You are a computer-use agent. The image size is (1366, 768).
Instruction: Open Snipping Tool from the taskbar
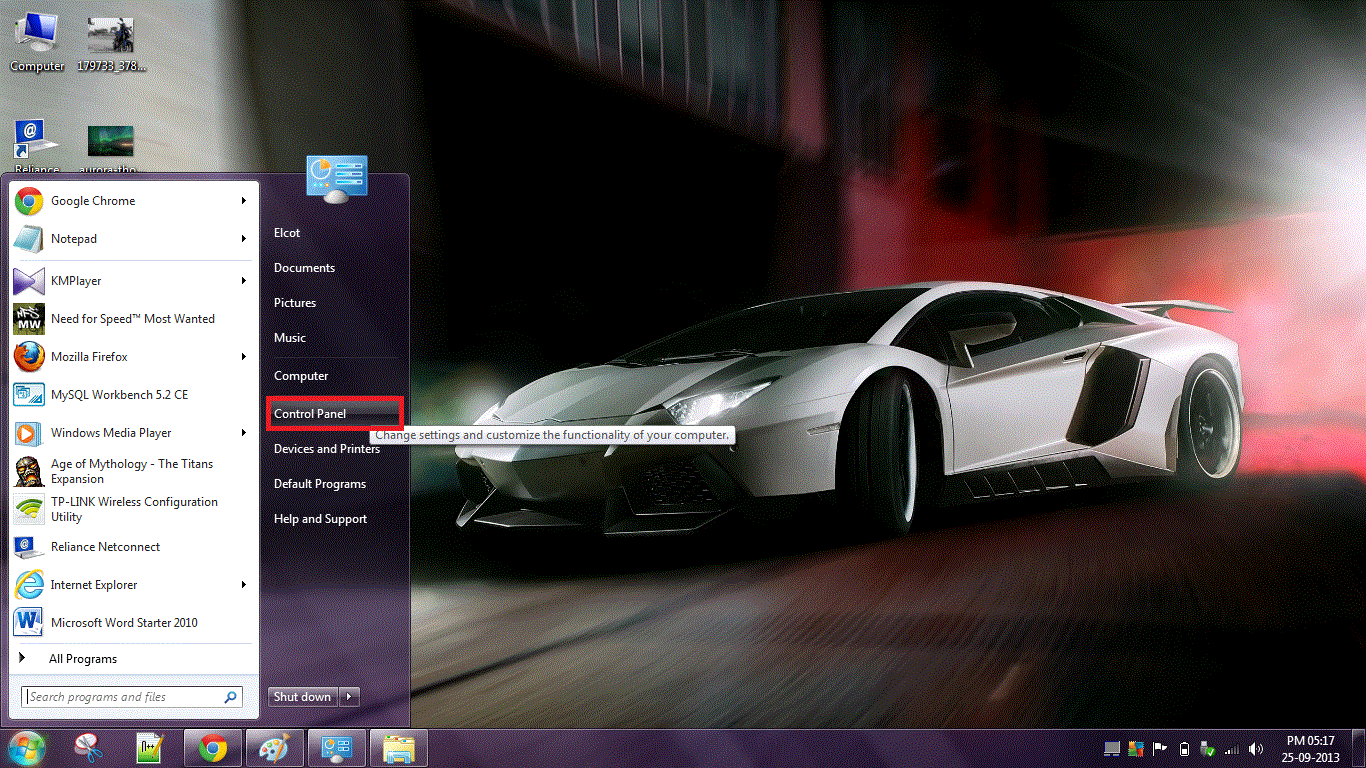(x=88, y=748)
